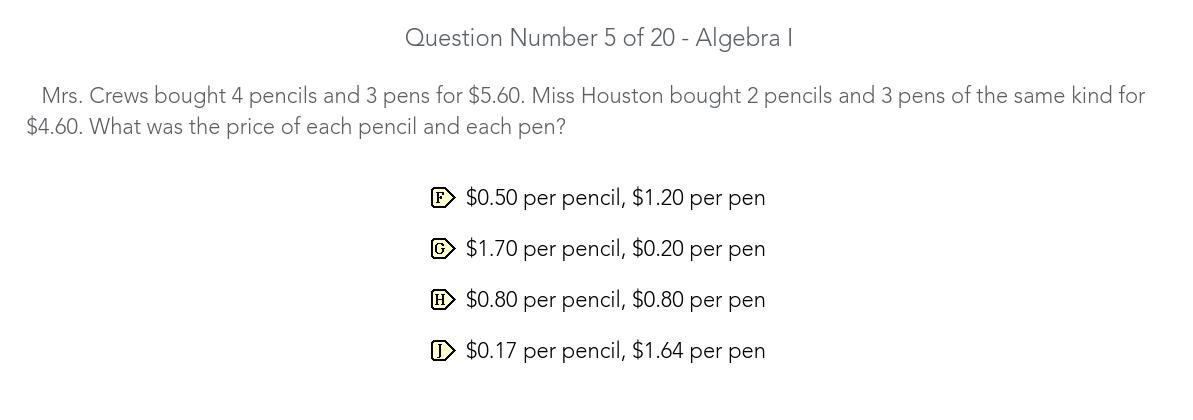Click the $4.60 amount in the question

point(54,126)
